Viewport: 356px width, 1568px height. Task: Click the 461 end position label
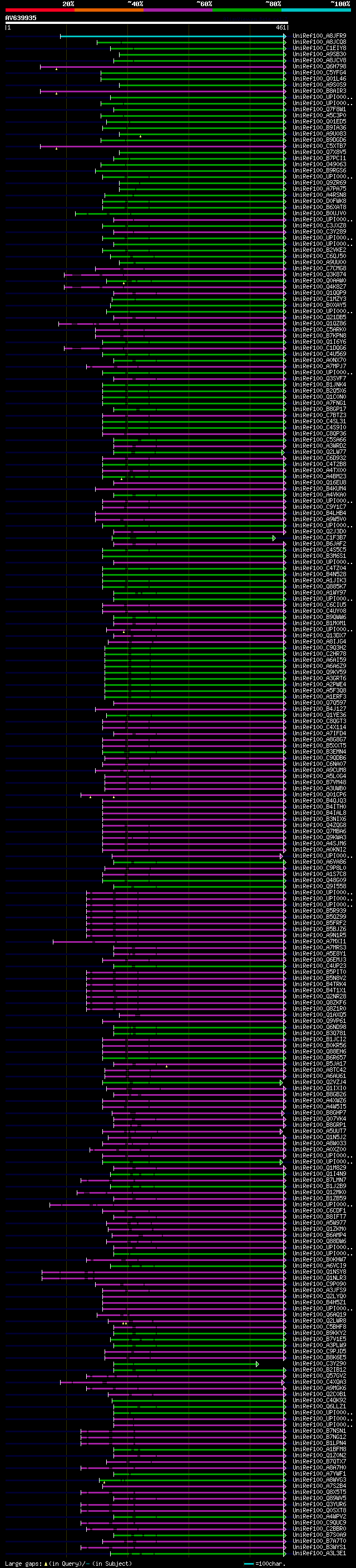pyautogui.click(x=280, y=27)
